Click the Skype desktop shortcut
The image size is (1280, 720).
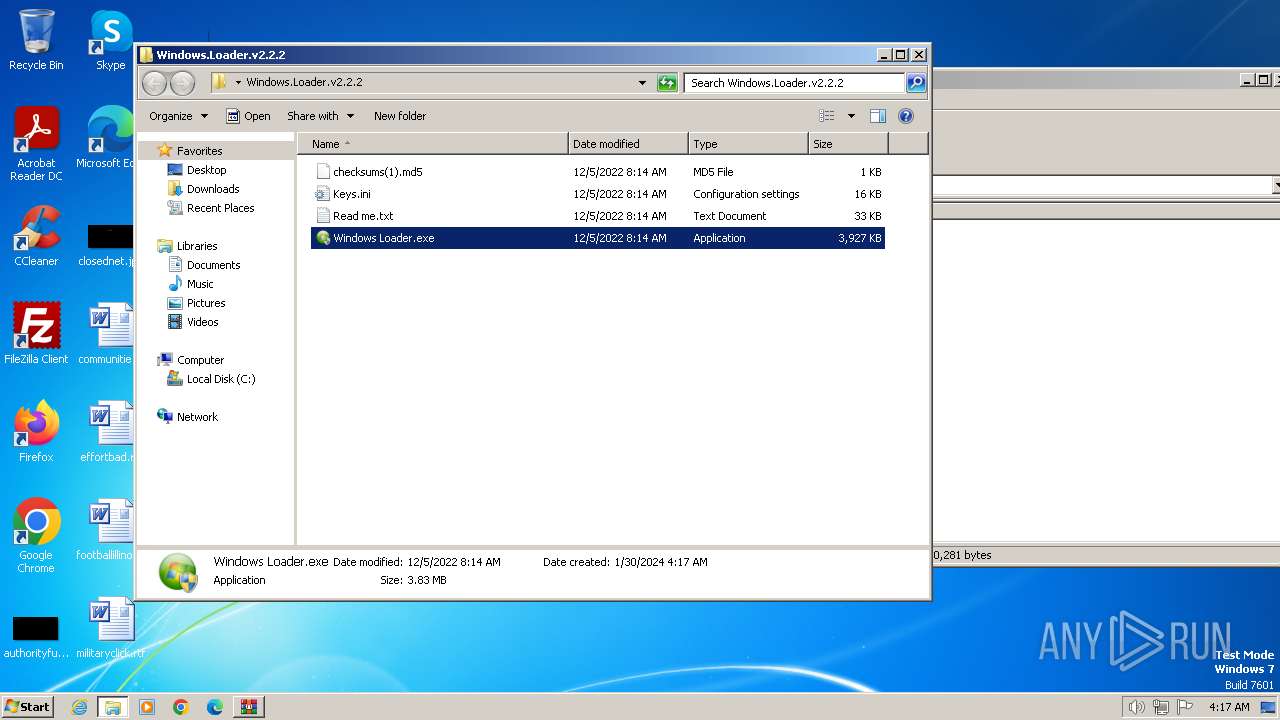(111, 40)
